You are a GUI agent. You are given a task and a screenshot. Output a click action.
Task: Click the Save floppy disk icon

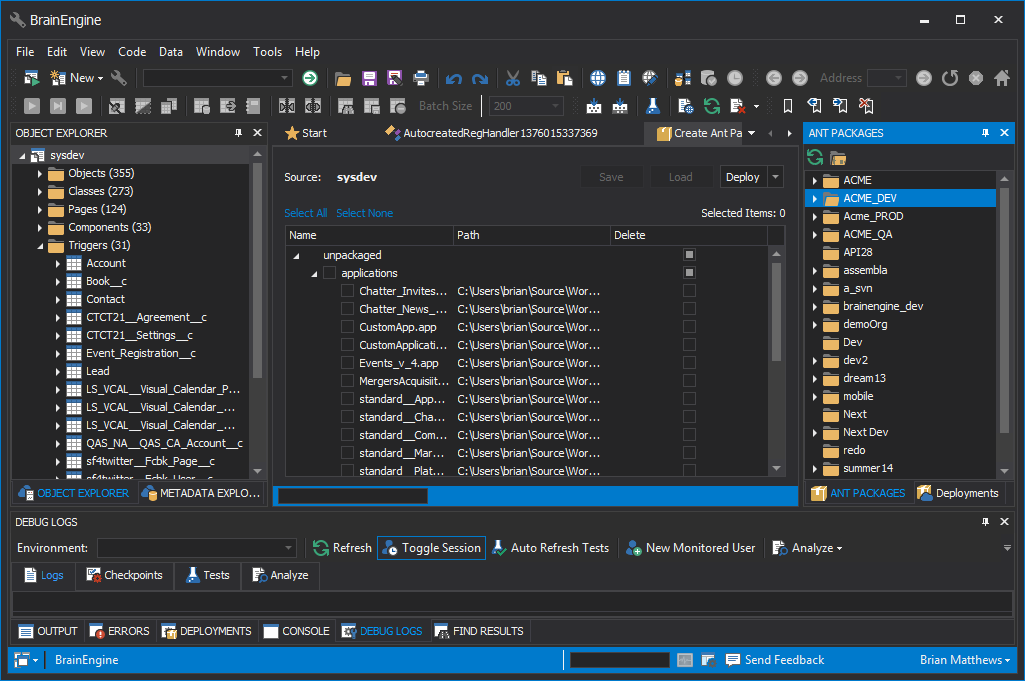click(x=369, y=78)
